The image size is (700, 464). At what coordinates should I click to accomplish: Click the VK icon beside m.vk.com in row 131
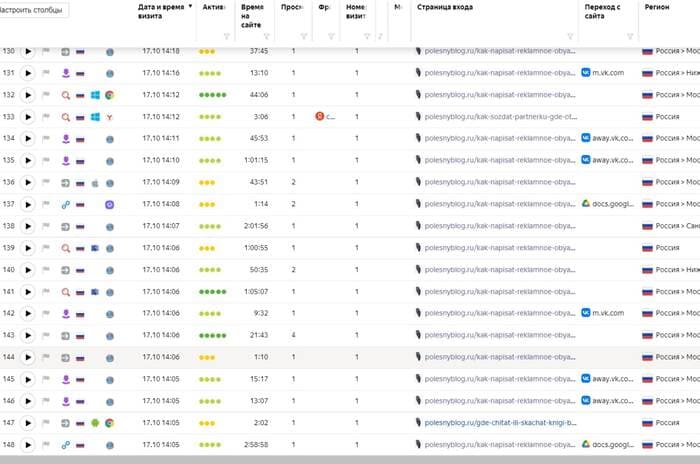coord(586,72)
